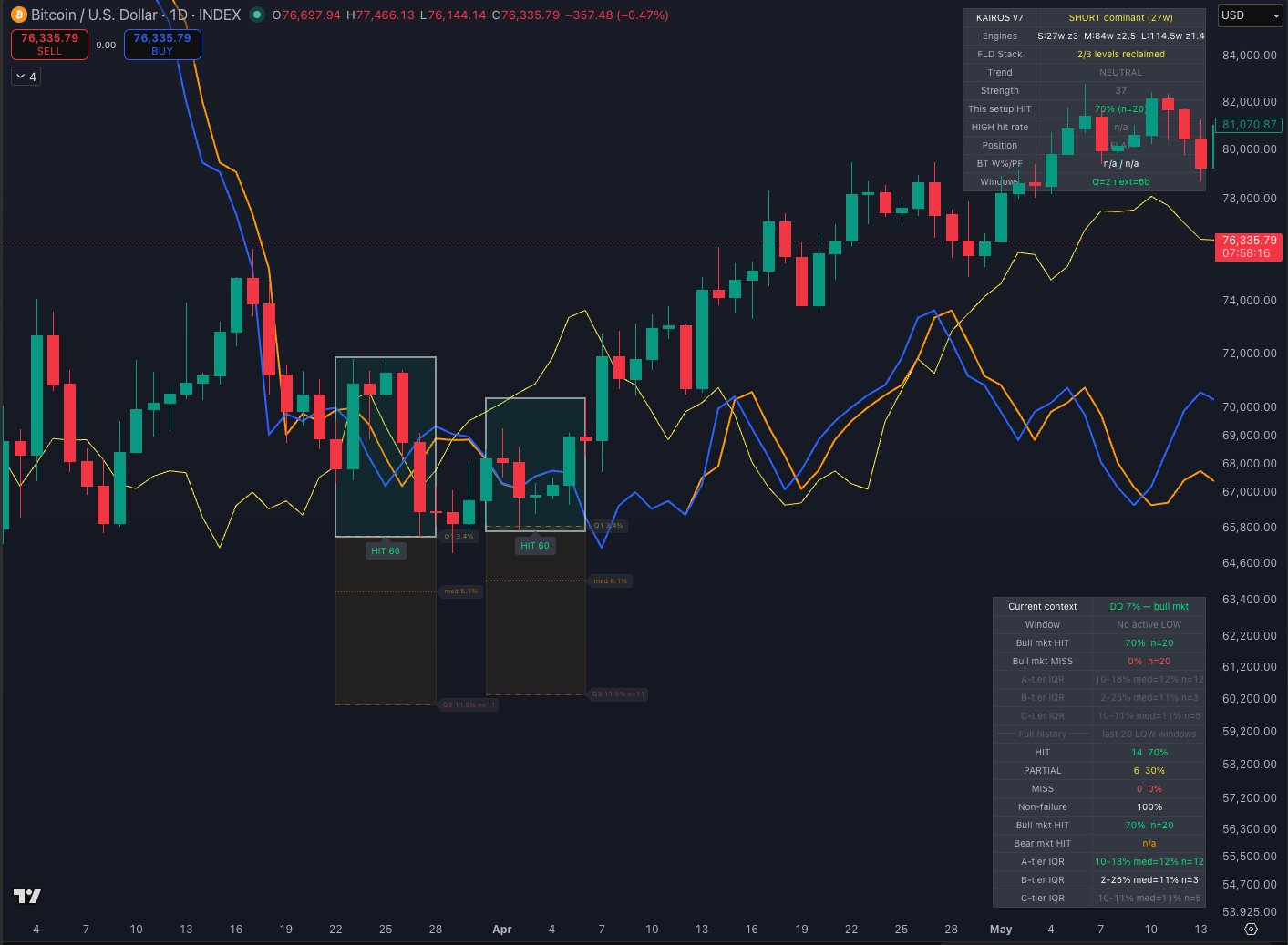Screen dimensions: 1288x945
Task: Click the 53,925.00 price axis label
Action: (1249, 911)
